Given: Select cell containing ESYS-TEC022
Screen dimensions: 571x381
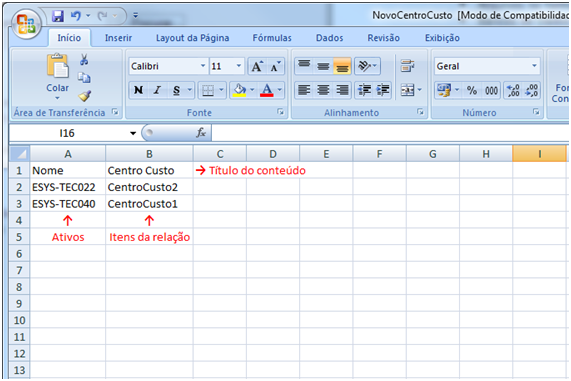Looking at the screenshot, I should click(68, 187).
